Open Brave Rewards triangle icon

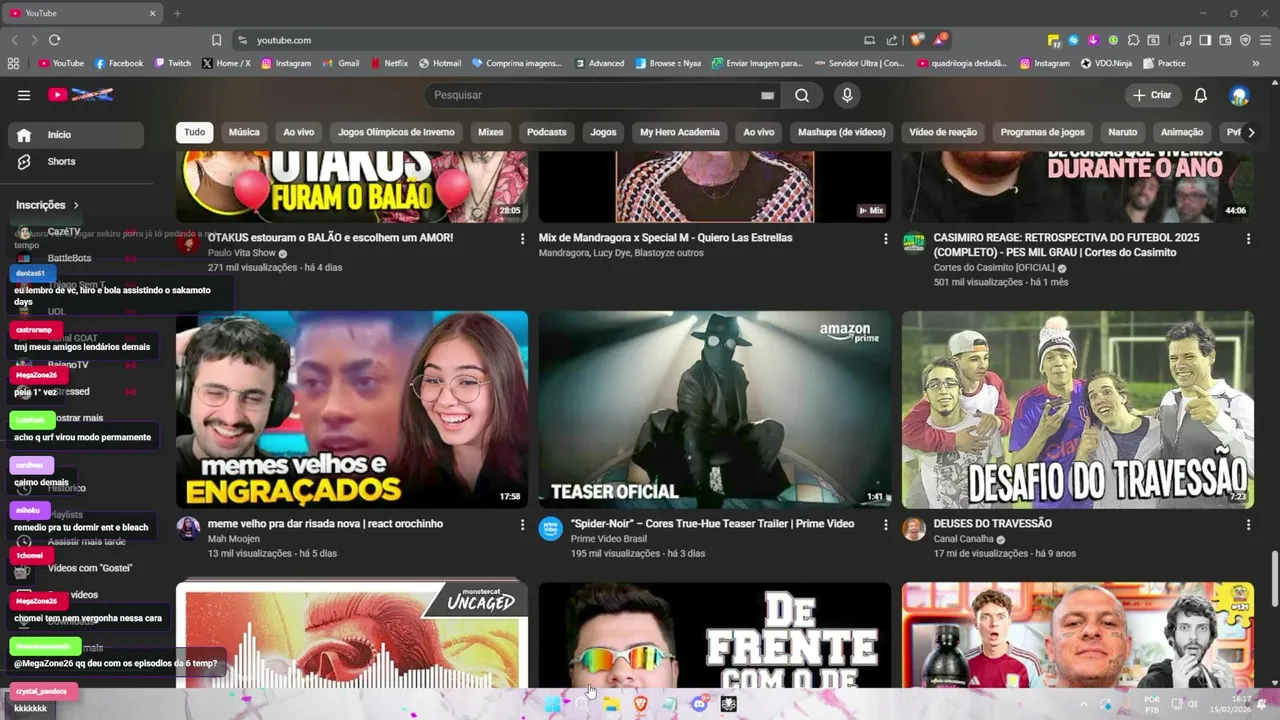pyautogui.click(x=939, y=40)
